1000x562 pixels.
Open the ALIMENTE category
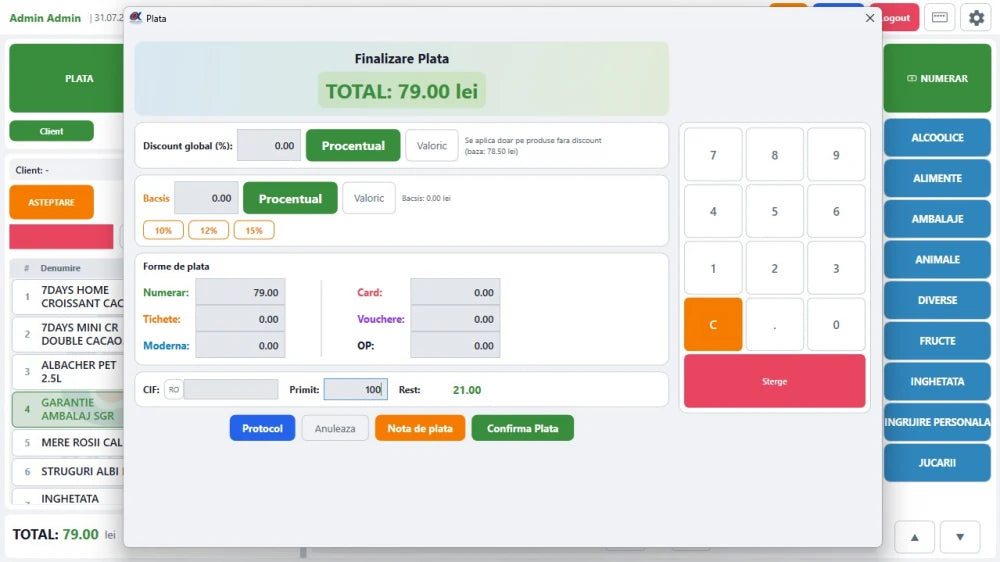[x=937, y=178]
